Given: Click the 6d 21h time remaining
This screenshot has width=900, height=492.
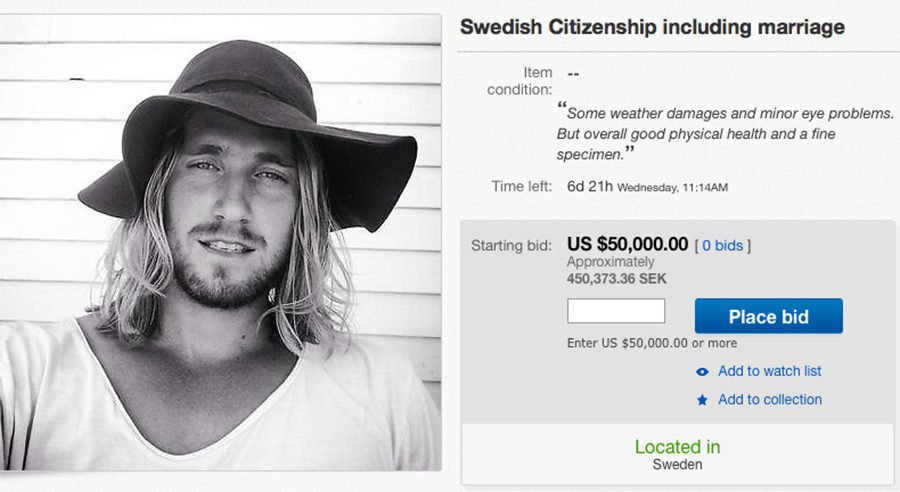Looking at the screenshot, I should coord(589,186).
